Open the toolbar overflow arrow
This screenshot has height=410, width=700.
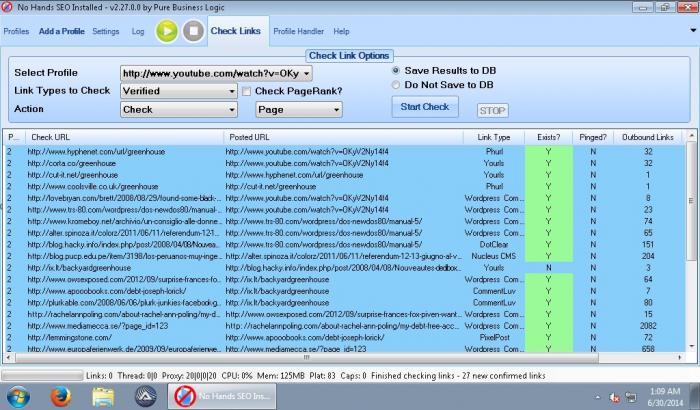(x=693, y=31)
